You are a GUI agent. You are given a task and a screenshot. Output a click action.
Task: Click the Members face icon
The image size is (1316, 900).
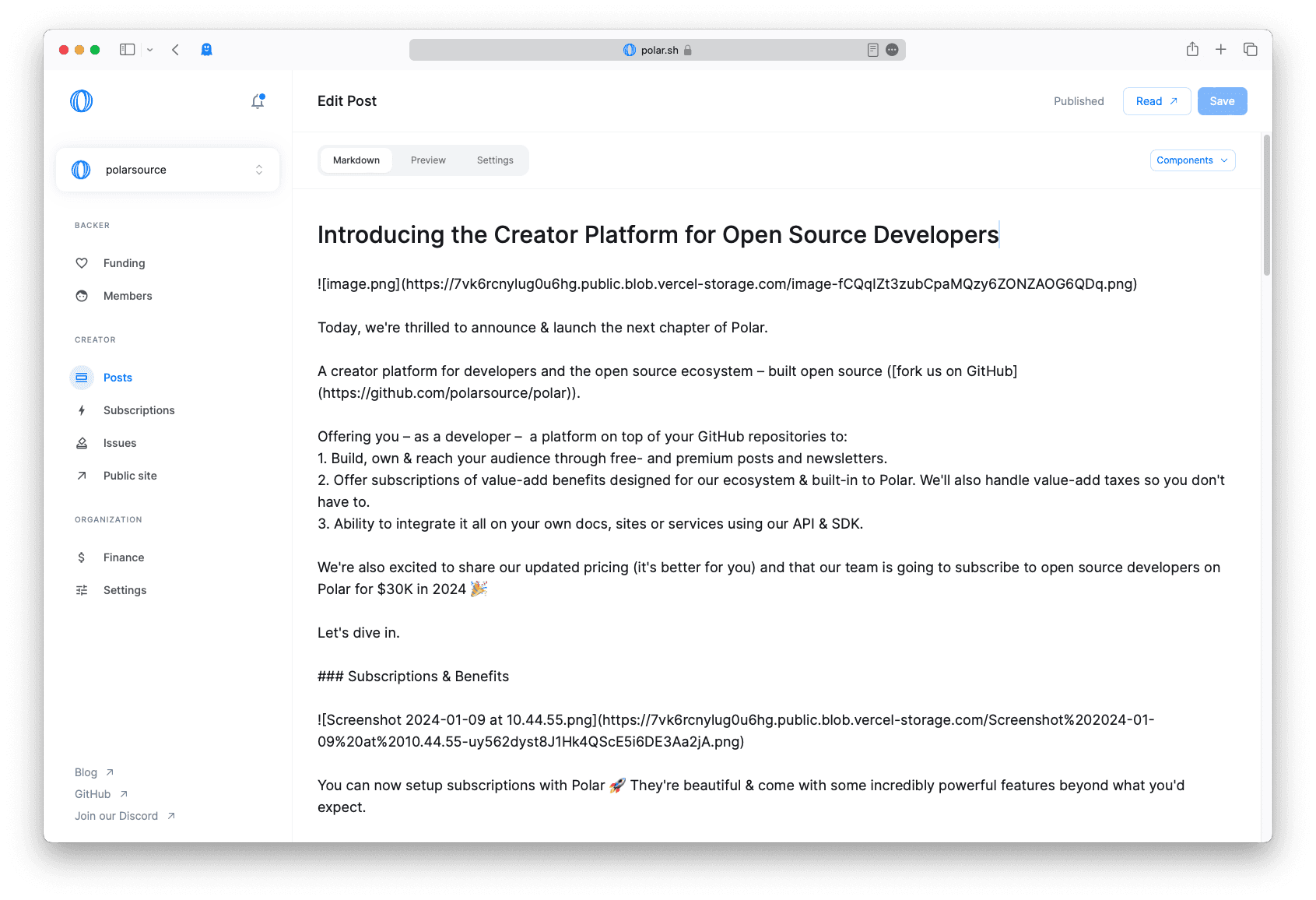coord(82,296)
